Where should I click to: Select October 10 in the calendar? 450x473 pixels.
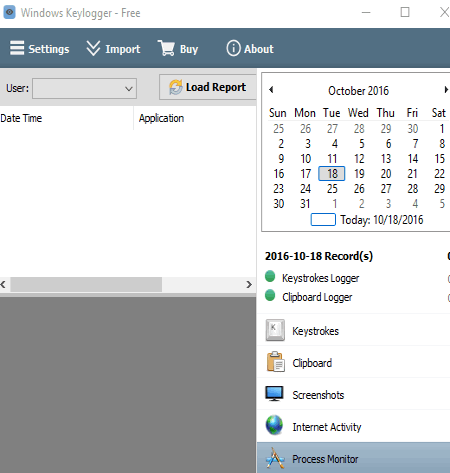click(x=305, y=159)
